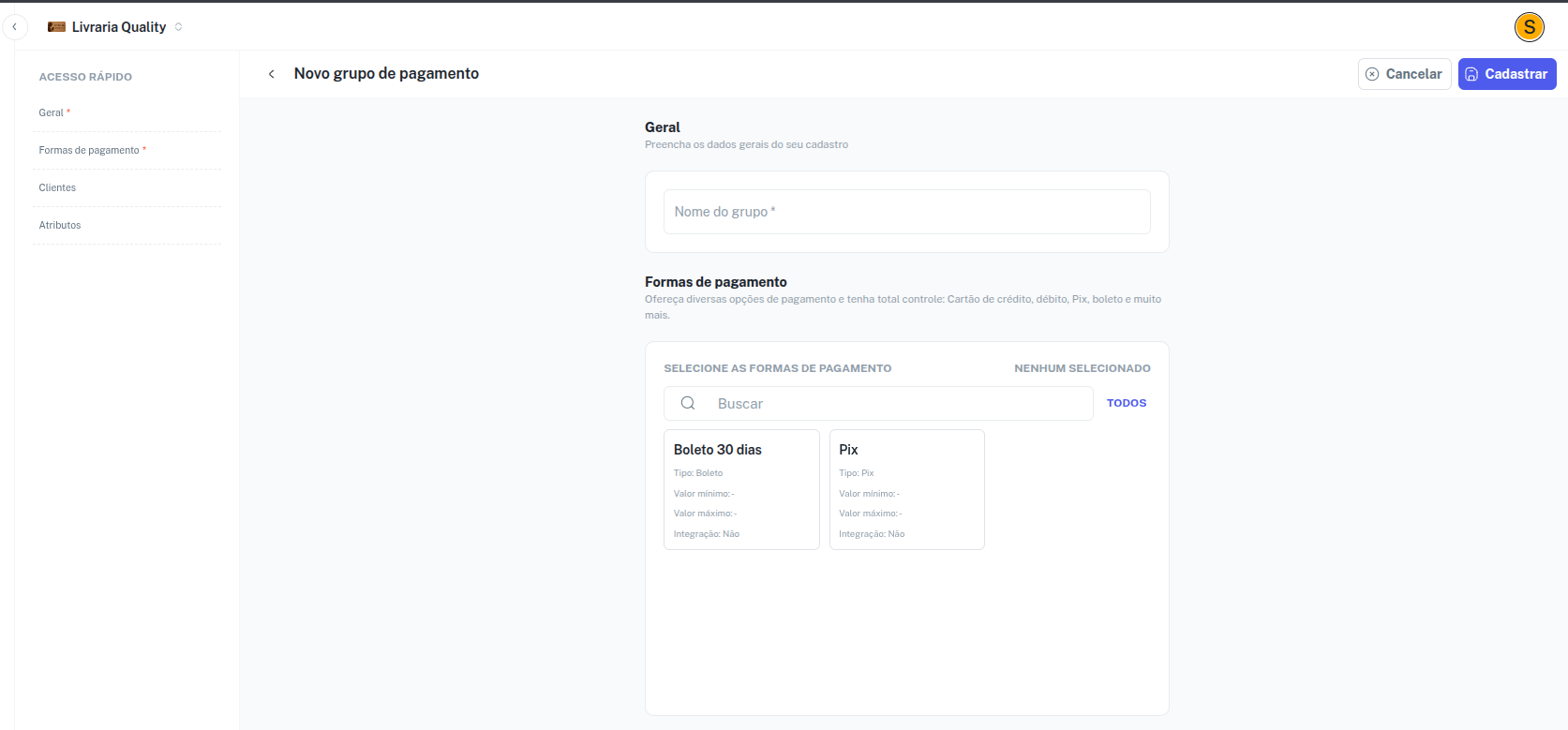
Task: Expand the Livraria Quality store switcher
Action: coord(178,27)
